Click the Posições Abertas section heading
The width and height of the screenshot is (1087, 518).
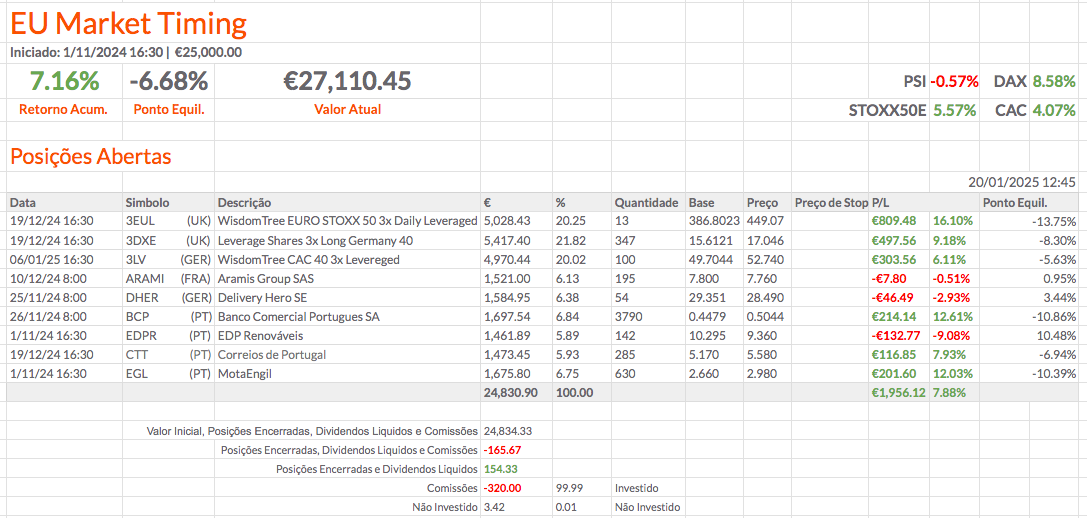91,157
